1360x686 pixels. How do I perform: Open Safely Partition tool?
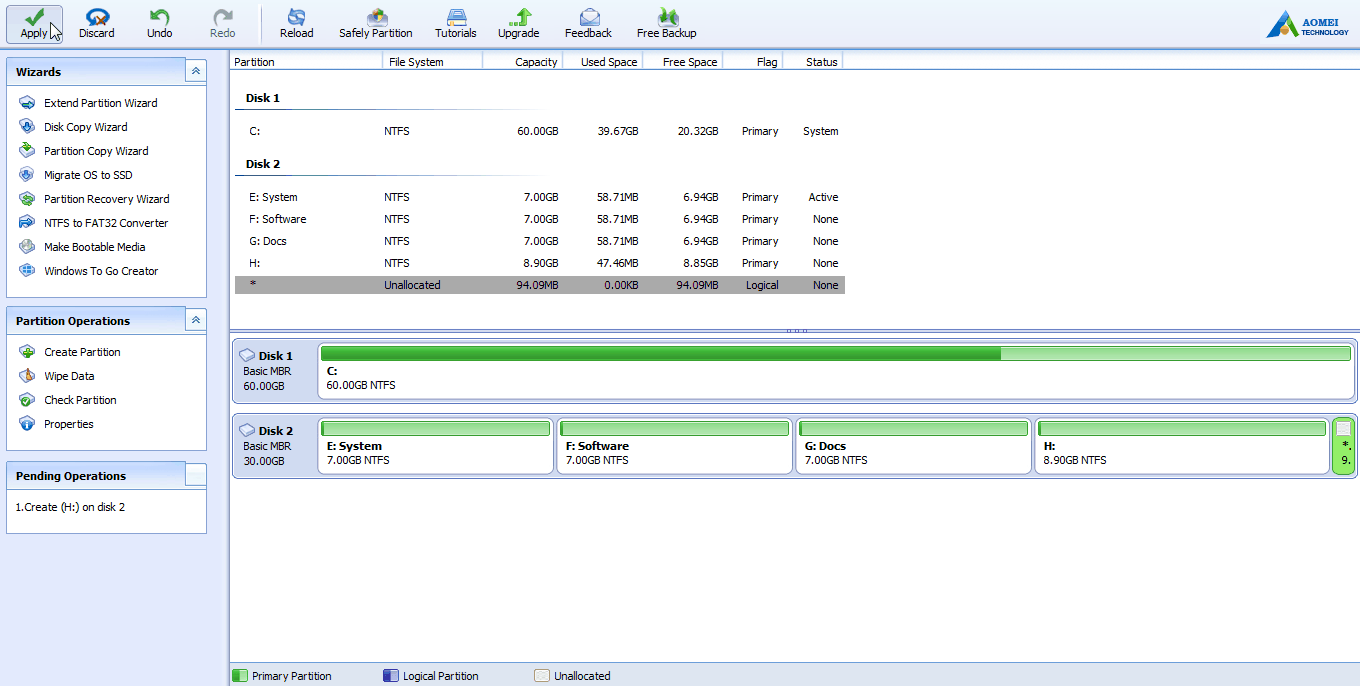pos(376,24)
